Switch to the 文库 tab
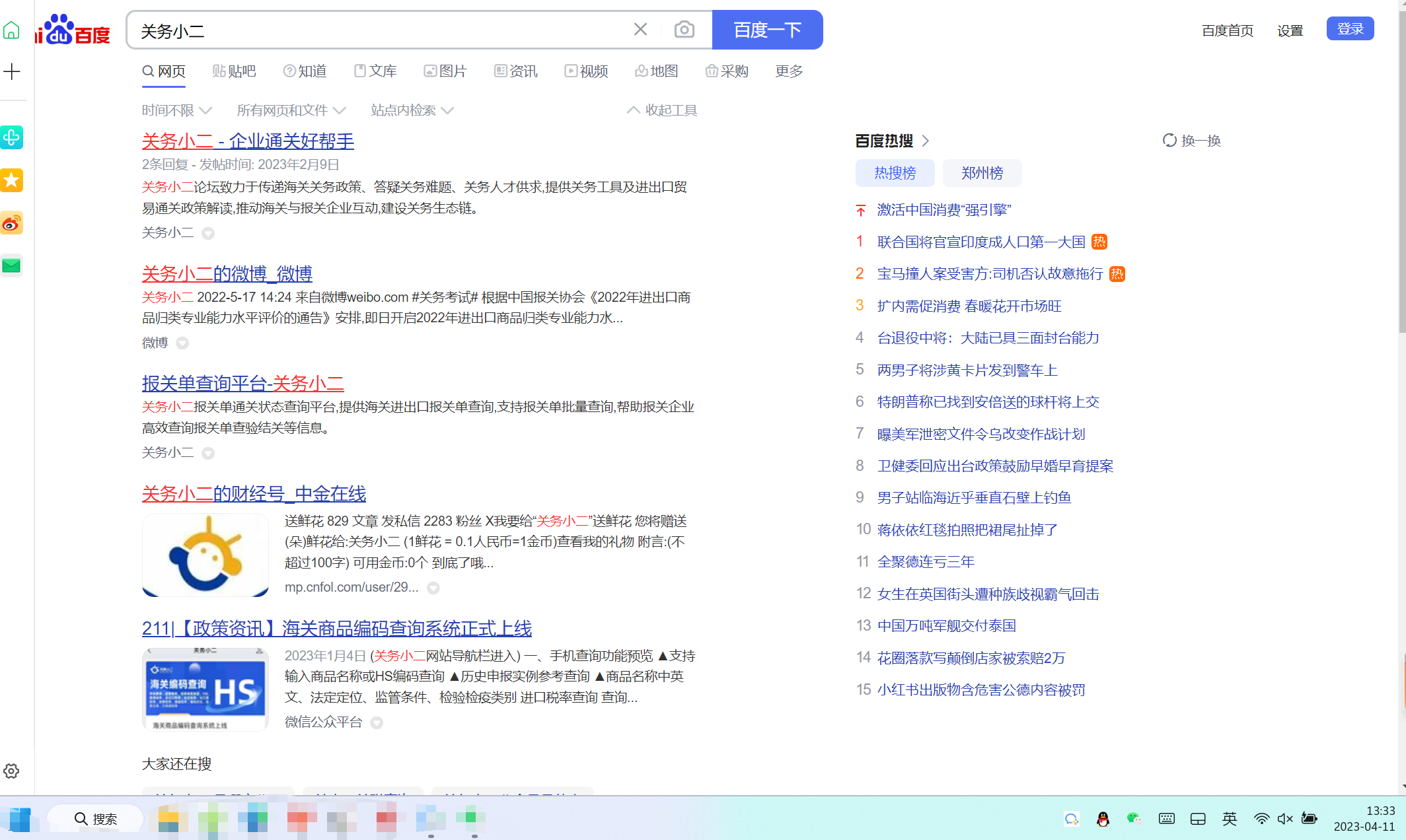 click(x=375, y=71)
